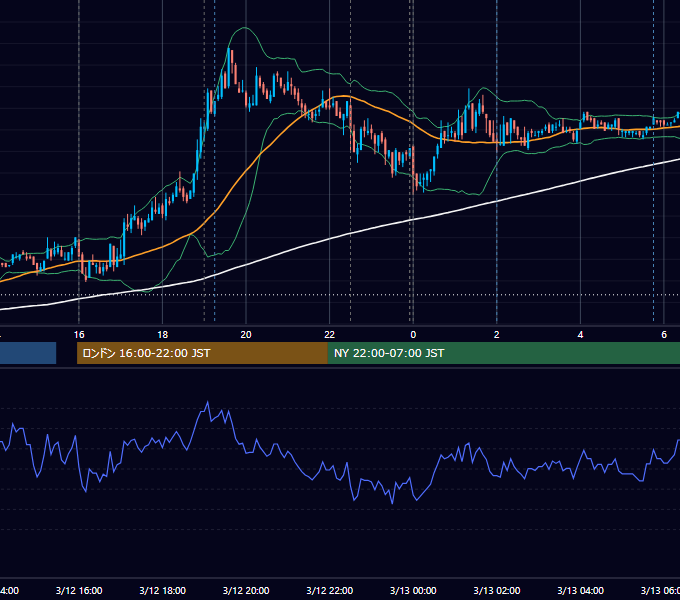Screen dimensions: 680x600
Task: Click the 3/13 00:00 time label
Action: tap(413, 590)
